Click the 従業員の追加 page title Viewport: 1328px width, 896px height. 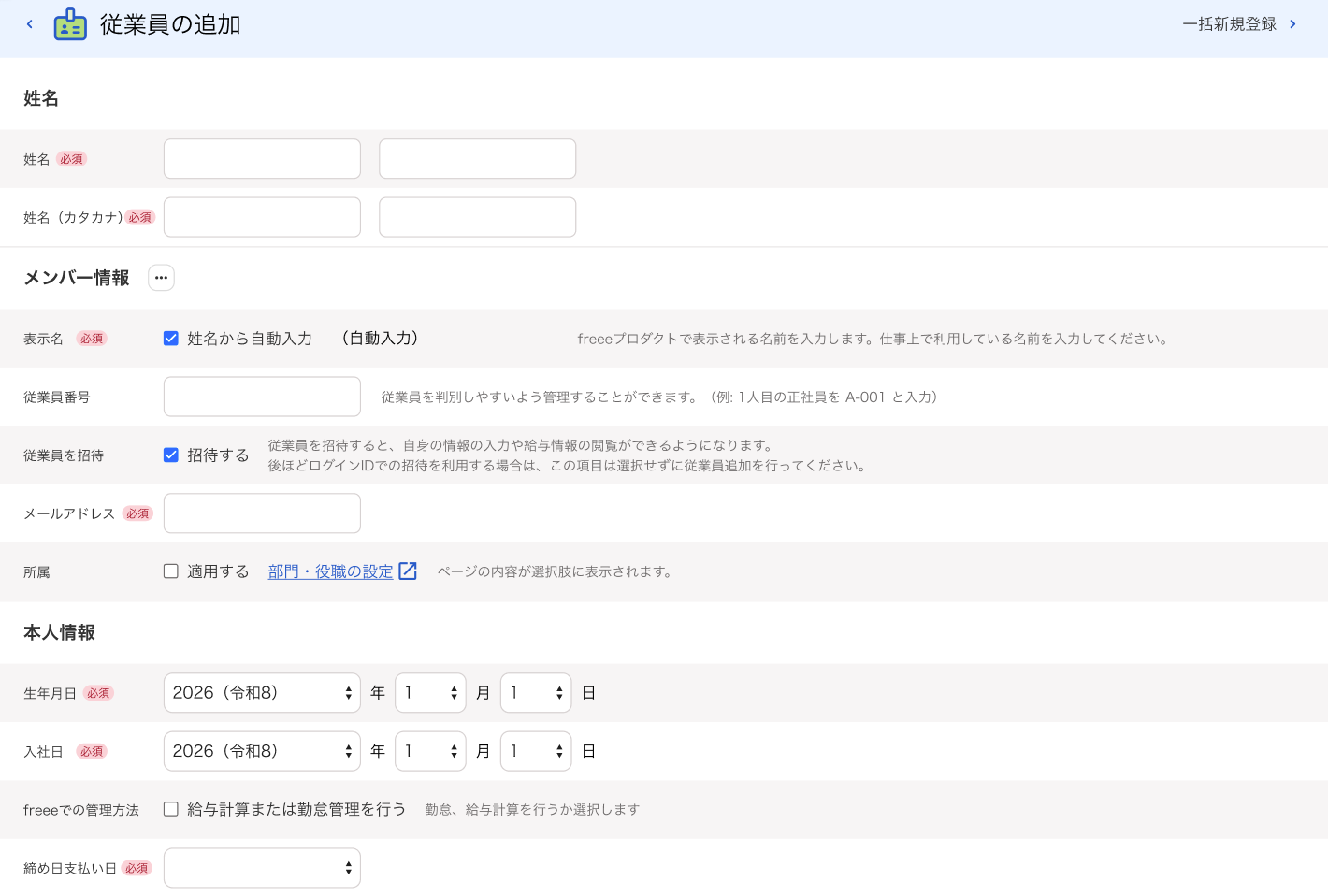170,24
